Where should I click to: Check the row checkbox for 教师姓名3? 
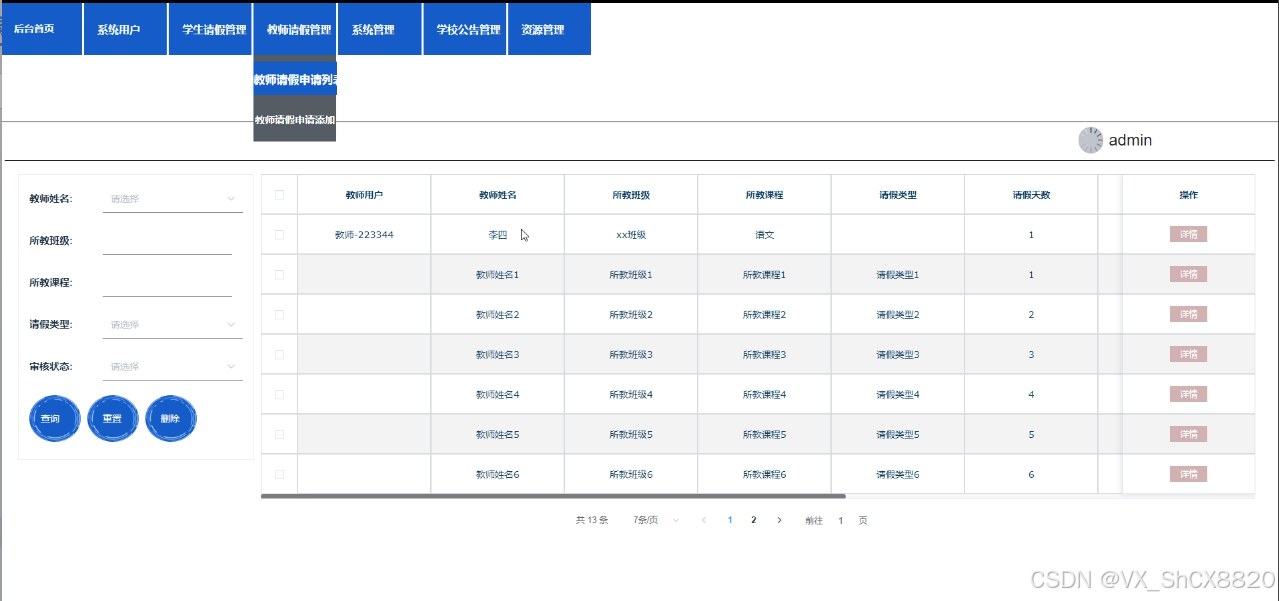280,355
